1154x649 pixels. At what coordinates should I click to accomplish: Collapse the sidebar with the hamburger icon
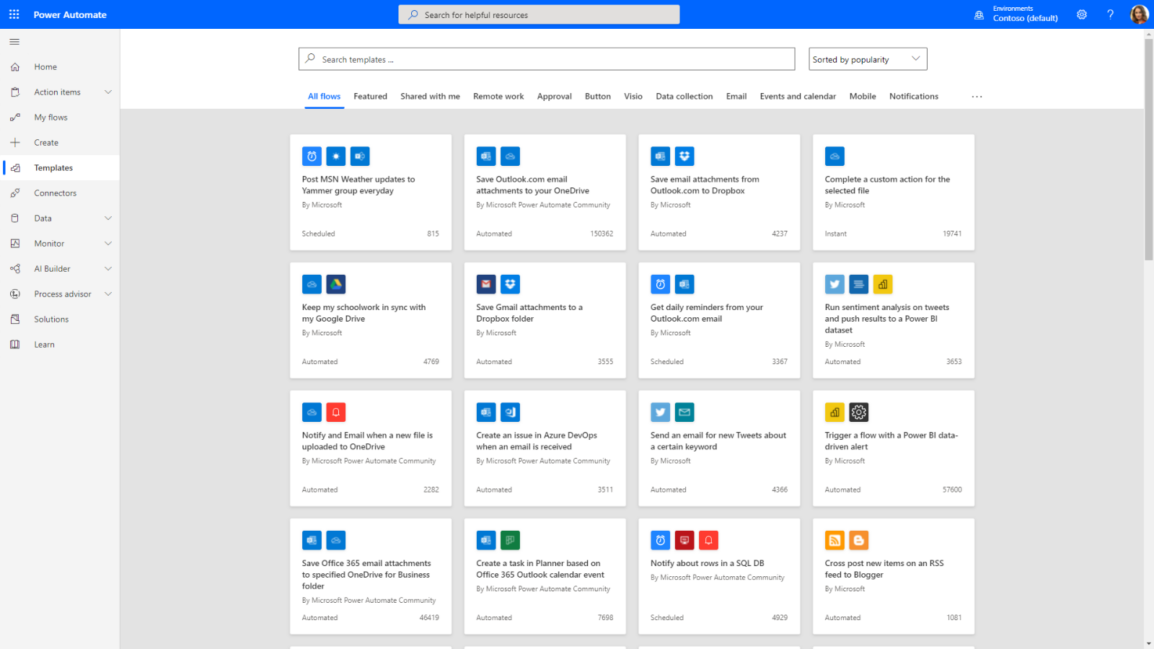[x=14, y=42]
